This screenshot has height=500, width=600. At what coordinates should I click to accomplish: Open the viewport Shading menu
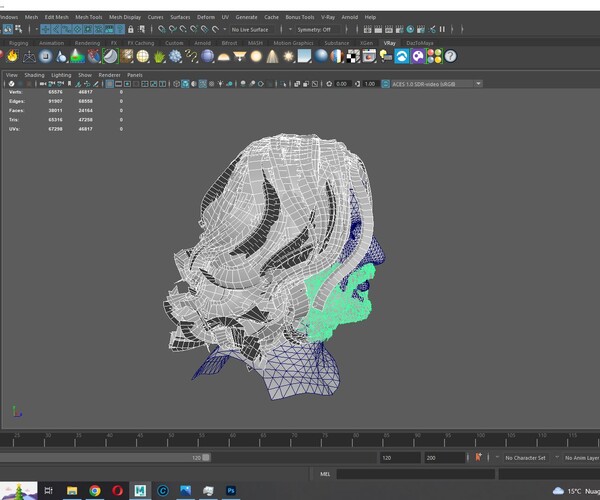(x=34, y=75)
